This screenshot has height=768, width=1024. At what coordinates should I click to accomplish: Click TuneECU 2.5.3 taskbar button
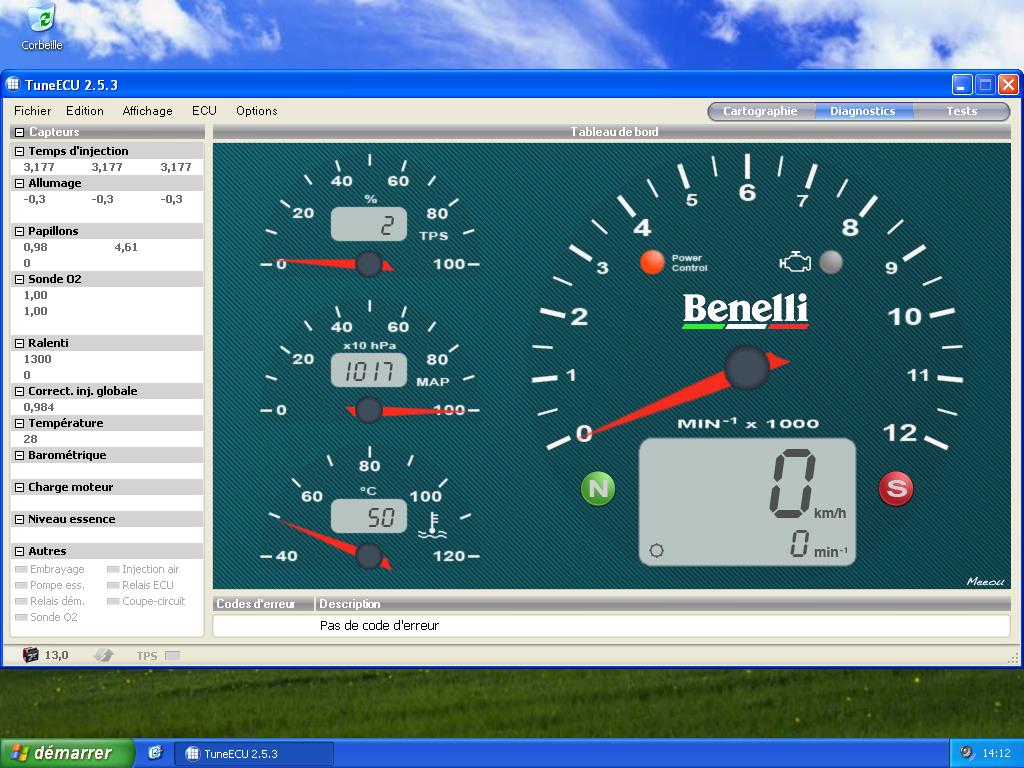click(255, 754)
